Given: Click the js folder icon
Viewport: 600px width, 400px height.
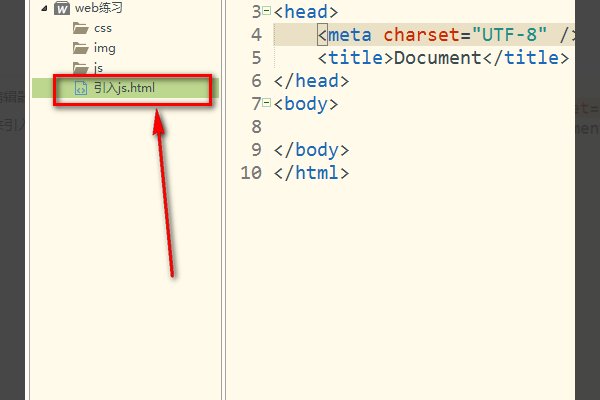Looking at the screenshot, I should click(80, 68).
